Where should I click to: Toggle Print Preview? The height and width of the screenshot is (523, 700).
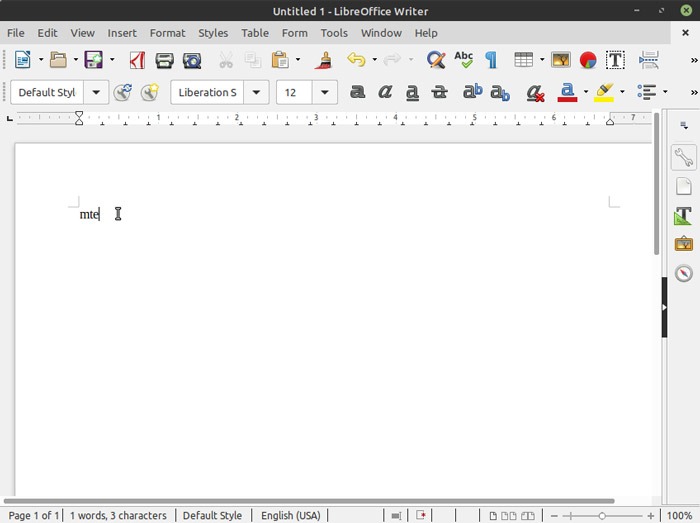192,60
